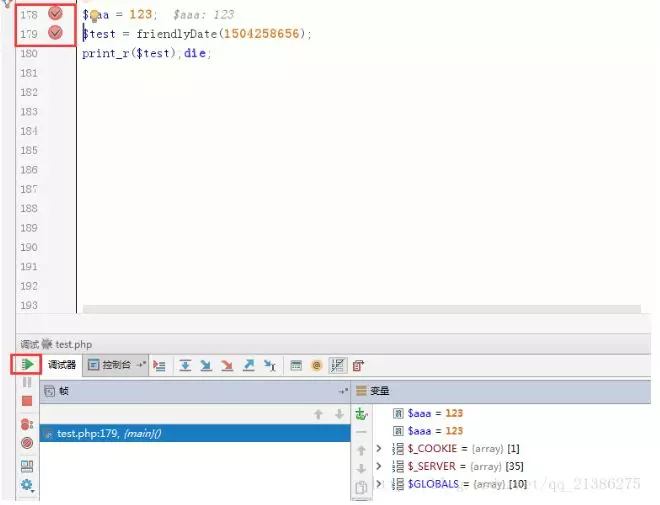
Task: Stop debugging with the red square
Action: click(x=27, y=401)
